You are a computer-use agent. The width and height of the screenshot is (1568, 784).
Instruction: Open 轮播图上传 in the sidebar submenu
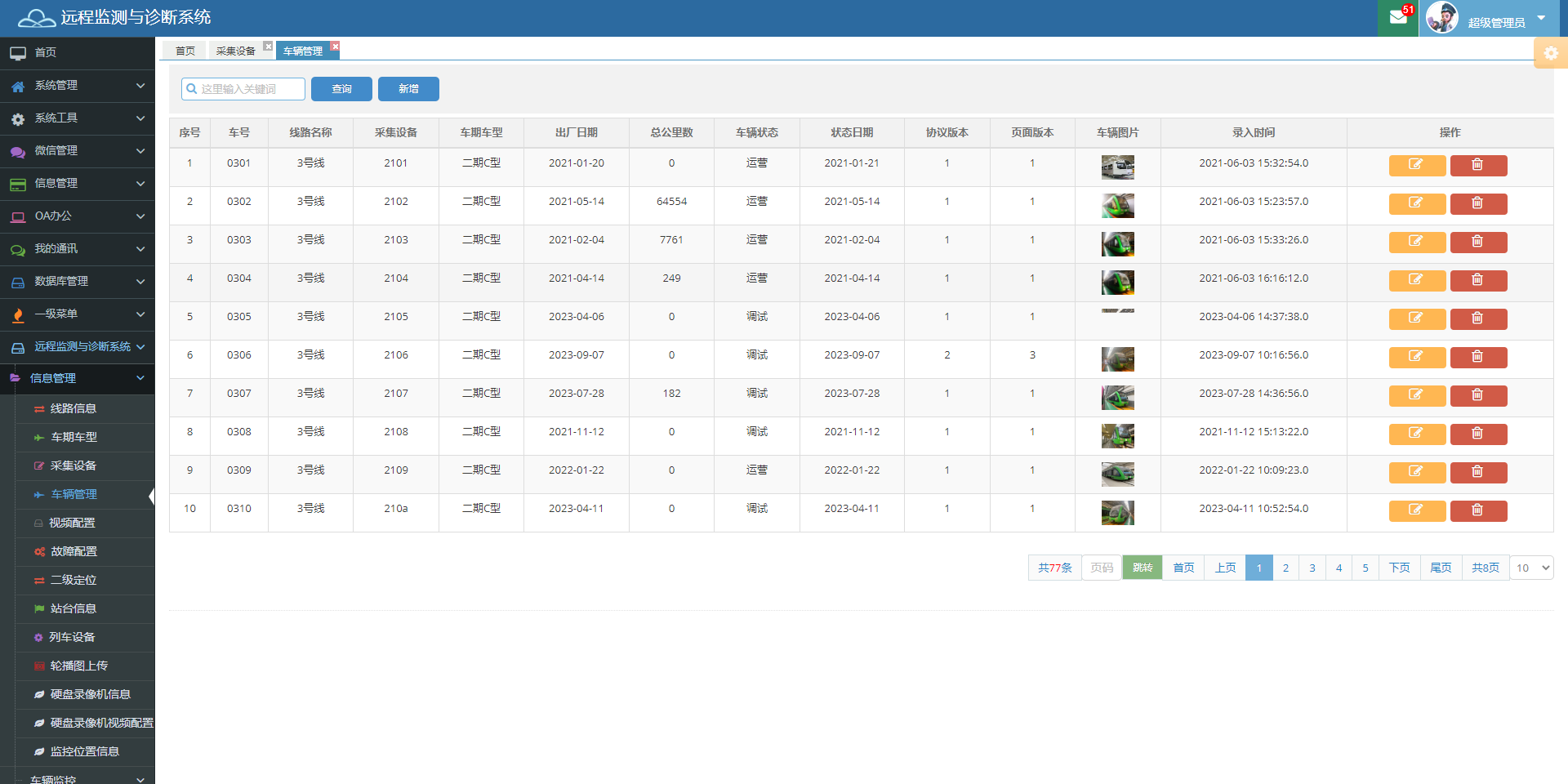pos(78,666)
